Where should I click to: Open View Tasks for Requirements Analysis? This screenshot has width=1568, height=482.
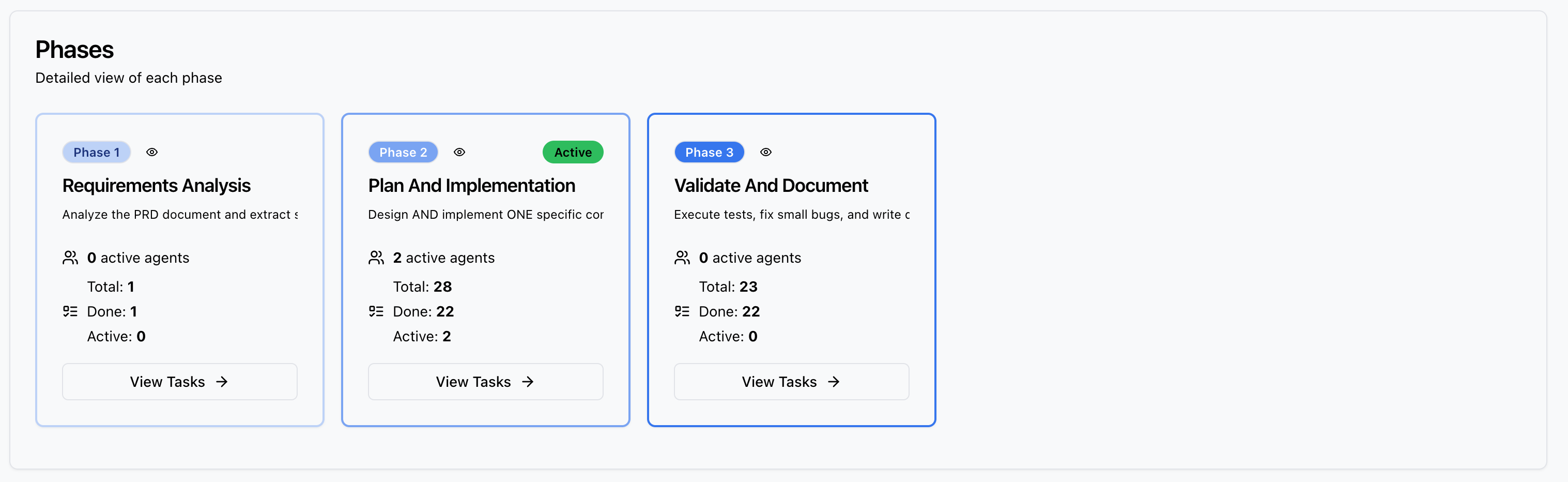[x=179, y=382]
